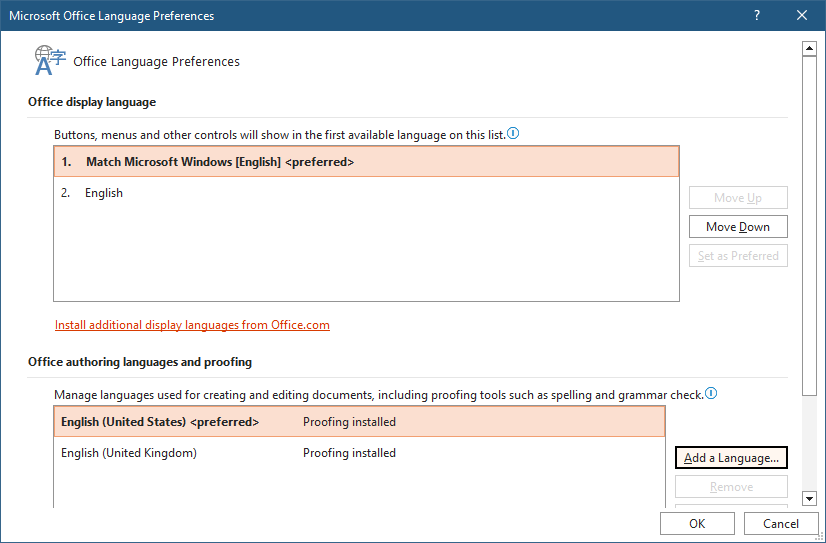826x543 pixels.
Task: Click the Set as Preferred button
Action: [x=738, y=255]
